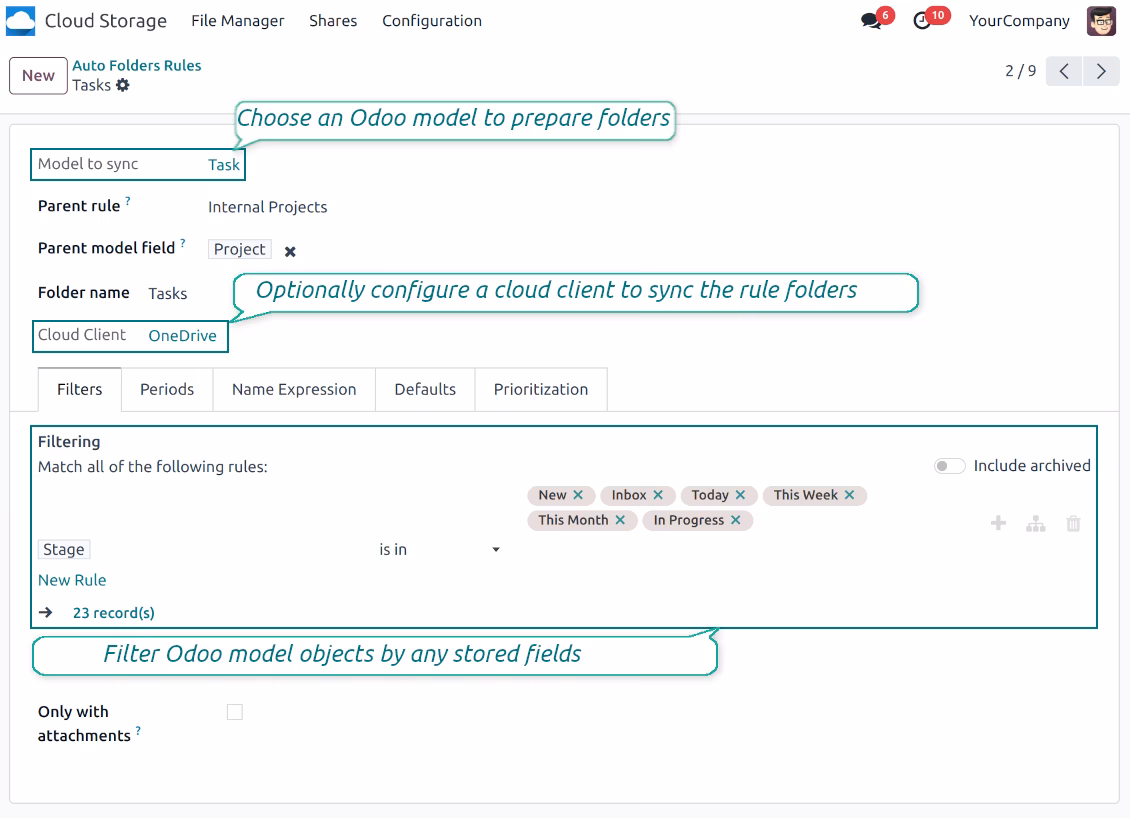Screen dimensions: 1130x818
Task: Click the Project parent model field tag
Action: click(239, 249)
